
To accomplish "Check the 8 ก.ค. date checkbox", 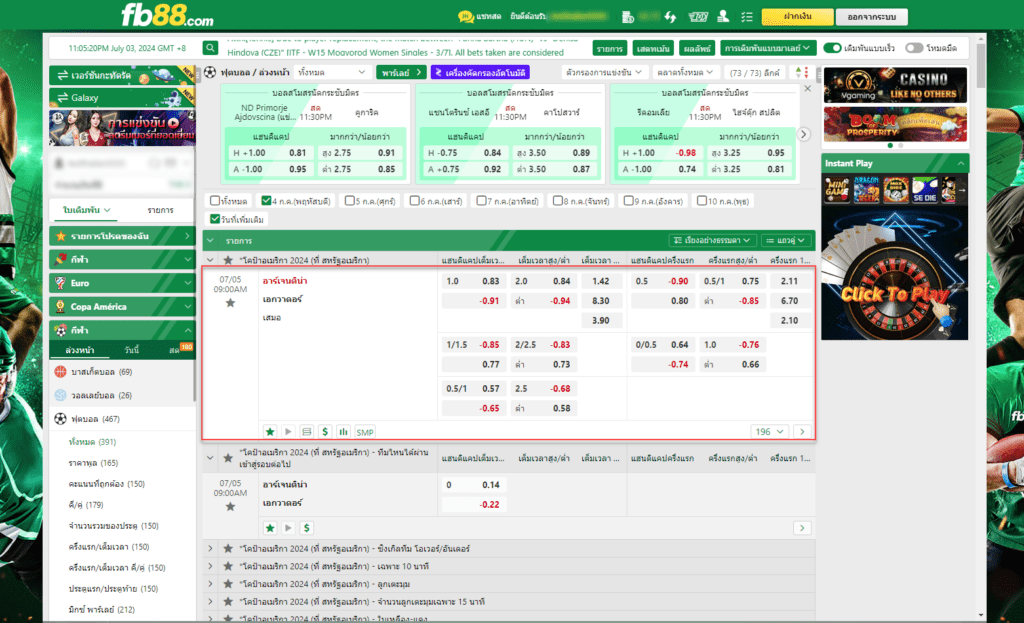I will pos(558,200).
